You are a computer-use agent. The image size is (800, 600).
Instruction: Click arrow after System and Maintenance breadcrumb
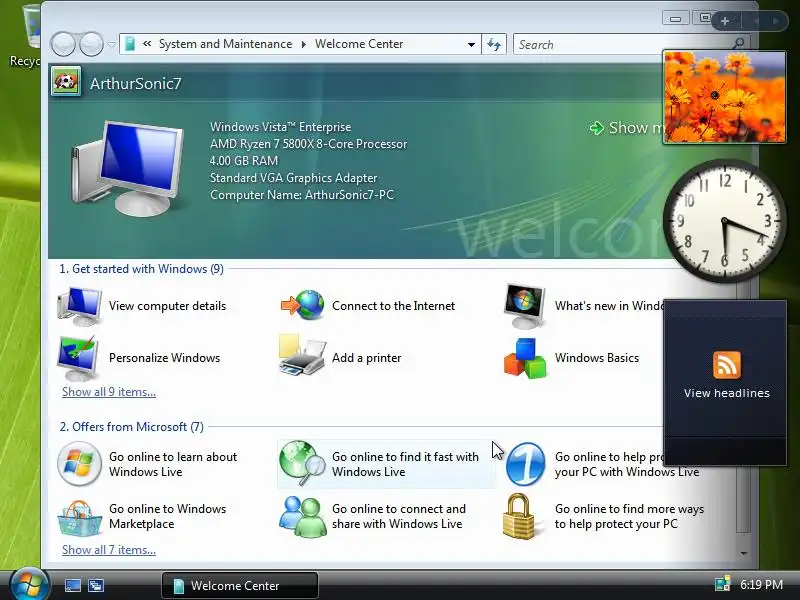coord(304,44)
